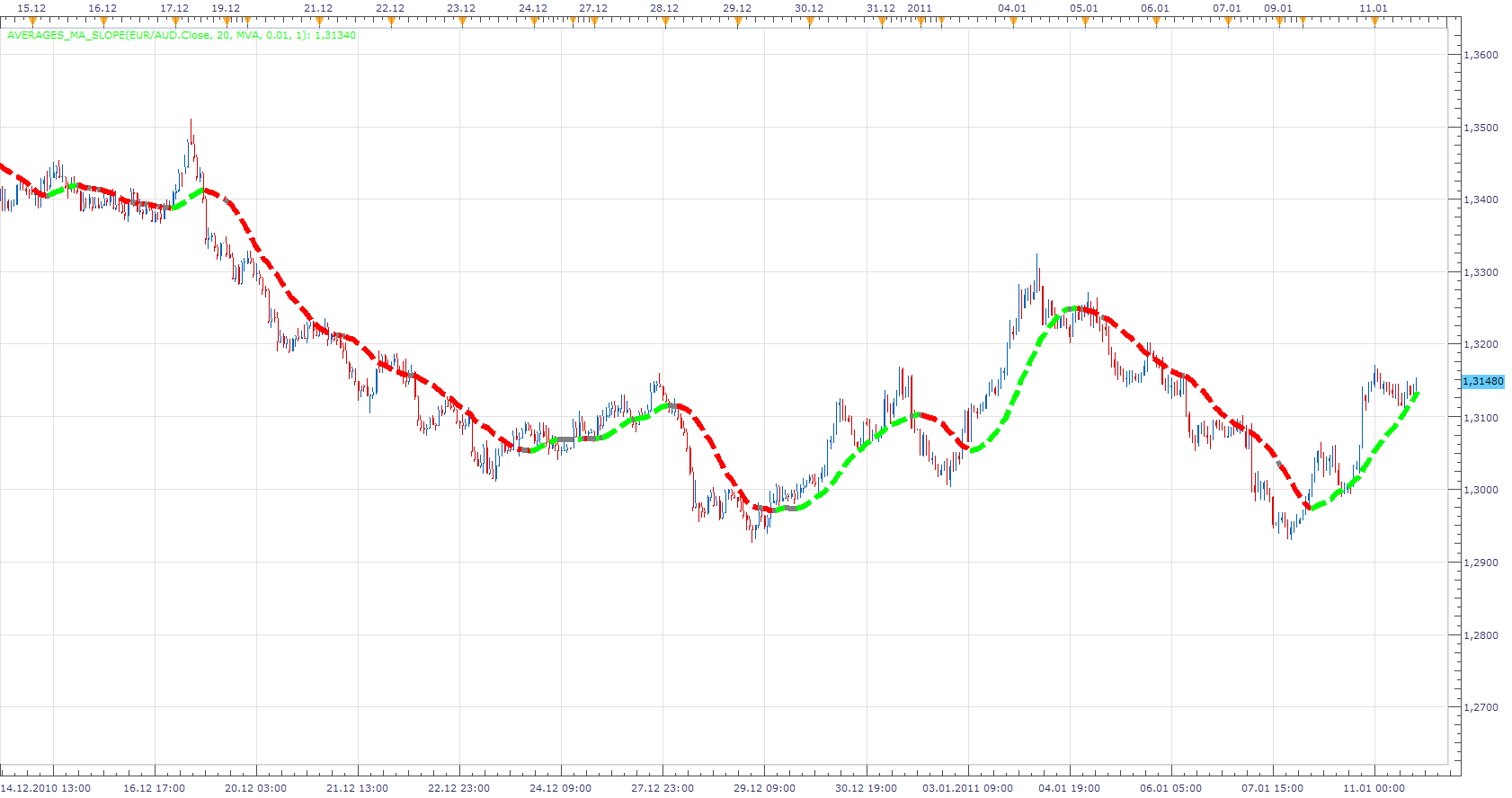Image resolution: width=1512 pixels, height=798 pixels.
Task: Click the 1,2700 price axis label
Action: click(x=1481, y=707)
